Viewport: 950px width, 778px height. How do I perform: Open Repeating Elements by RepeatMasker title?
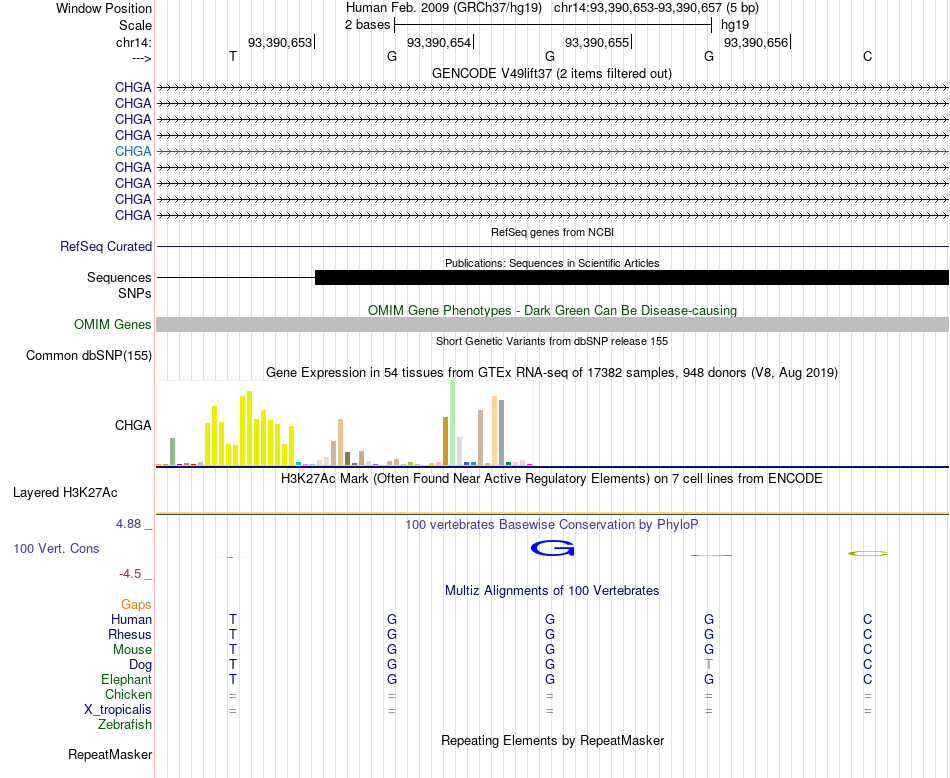(x=552, y=740)
